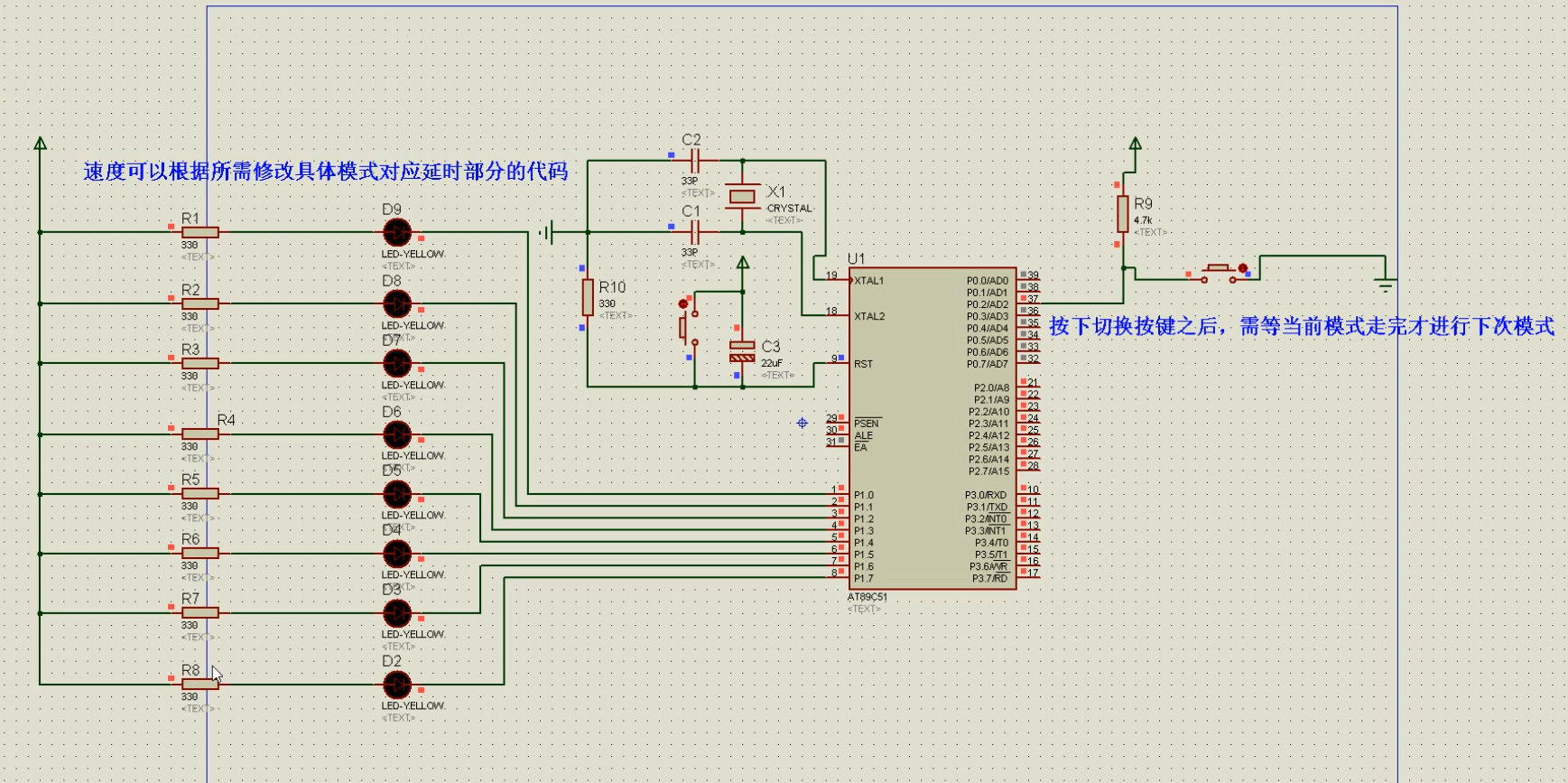Select resistor R2 body
The height and width of the screenshot is (783, 1568).
[x=200, y=303]
